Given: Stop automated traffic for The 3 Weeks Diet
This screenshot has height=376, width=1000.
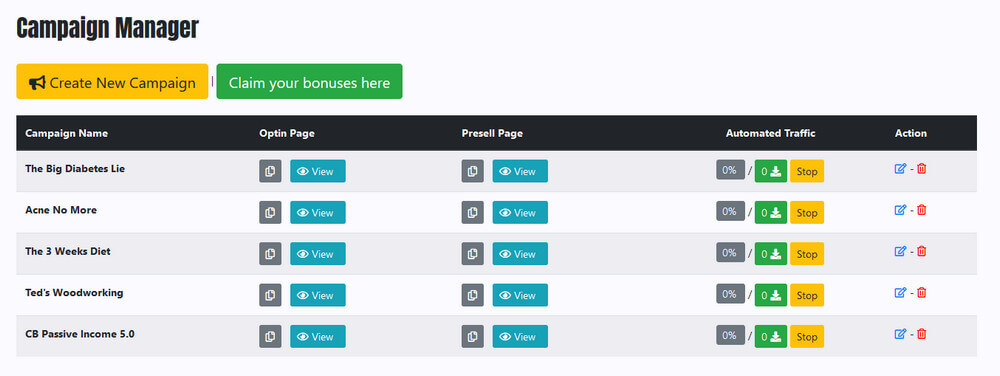Looking at the screenshot, I should pyautogui.click(x=807, y=254).
